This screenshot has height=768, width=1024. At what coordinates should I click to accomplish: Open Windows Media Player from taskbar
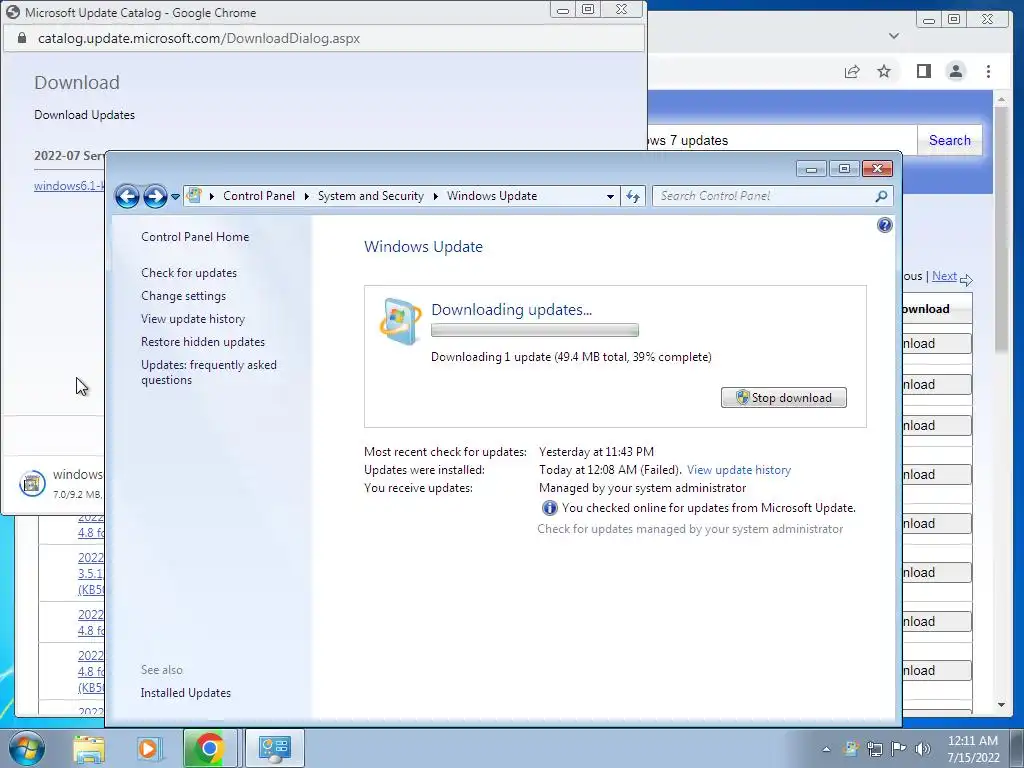click(149, 748)
